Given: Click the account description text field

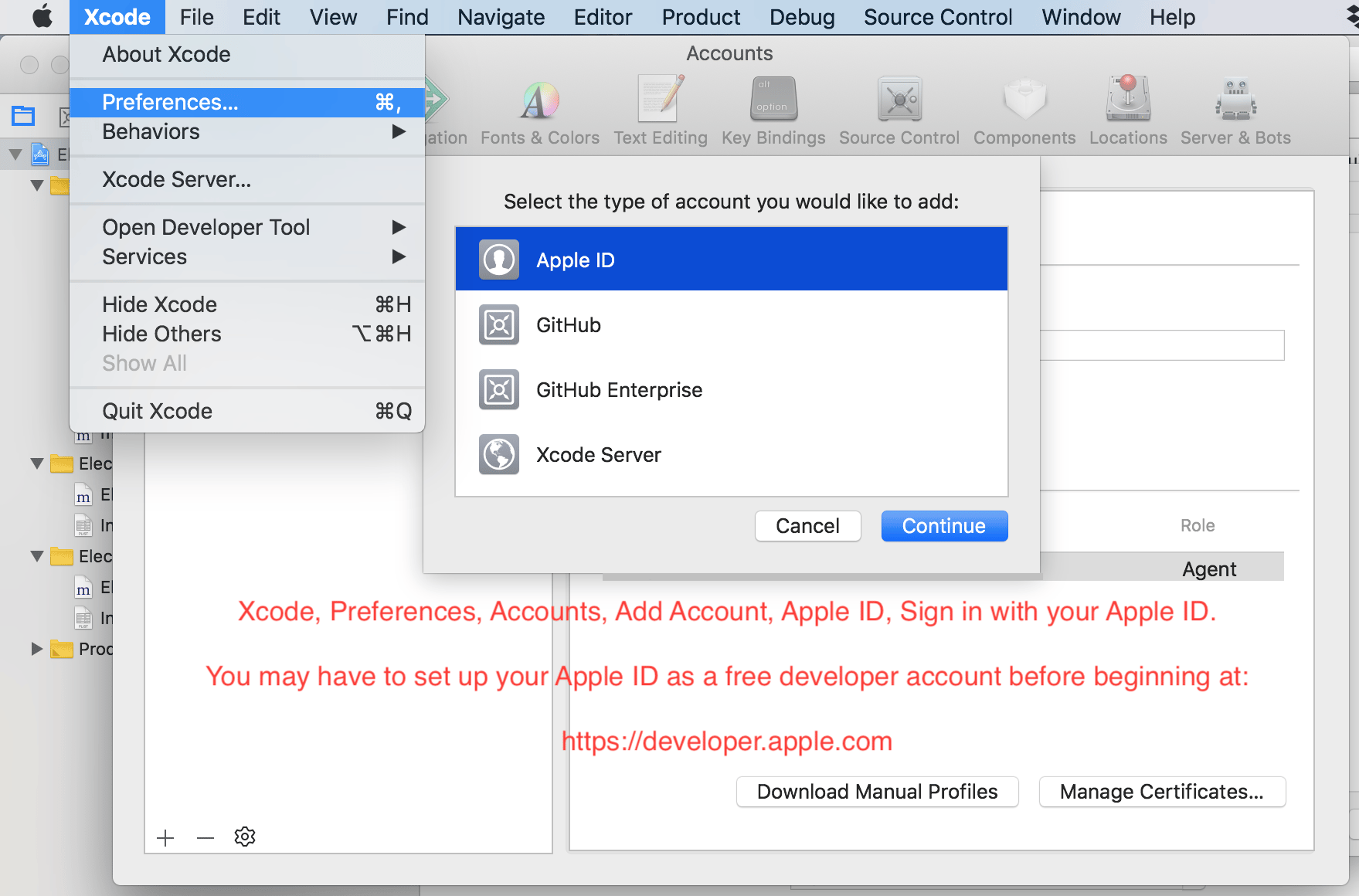Looking at the screenshot, I should tap(1162, 345).
